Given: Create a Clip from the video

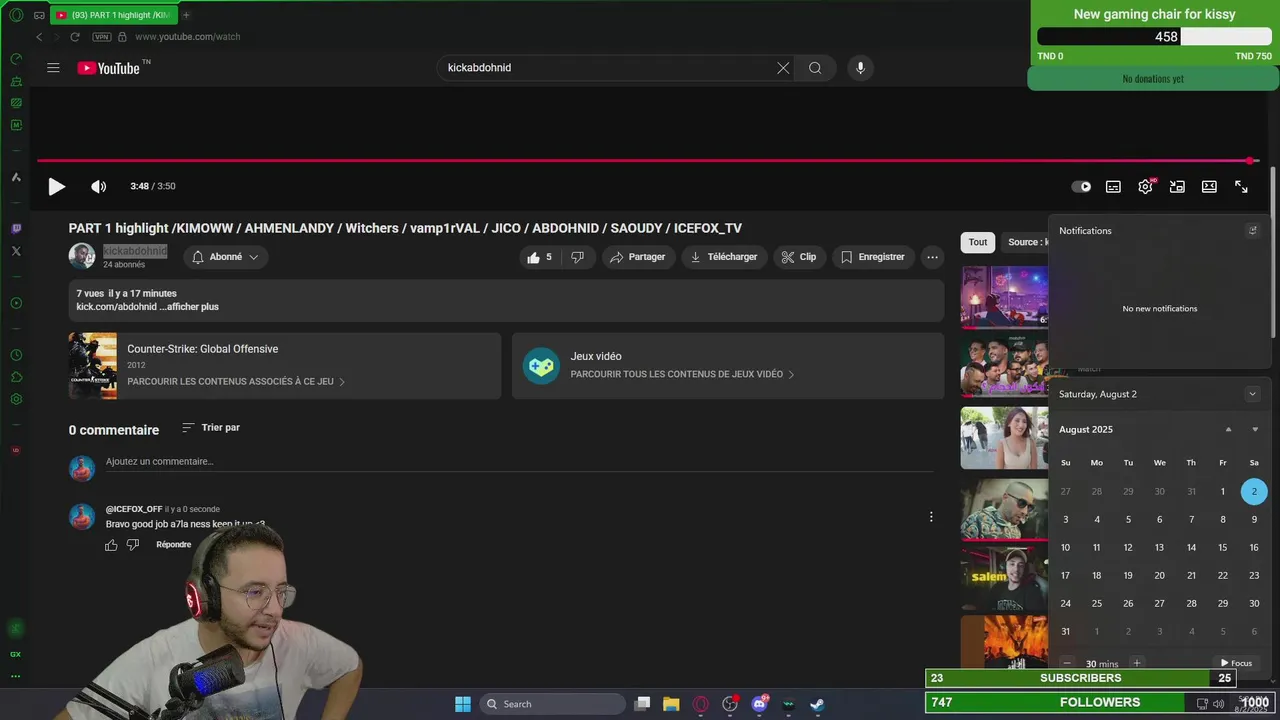Looking at the screenshot, I should click(799, 257).
